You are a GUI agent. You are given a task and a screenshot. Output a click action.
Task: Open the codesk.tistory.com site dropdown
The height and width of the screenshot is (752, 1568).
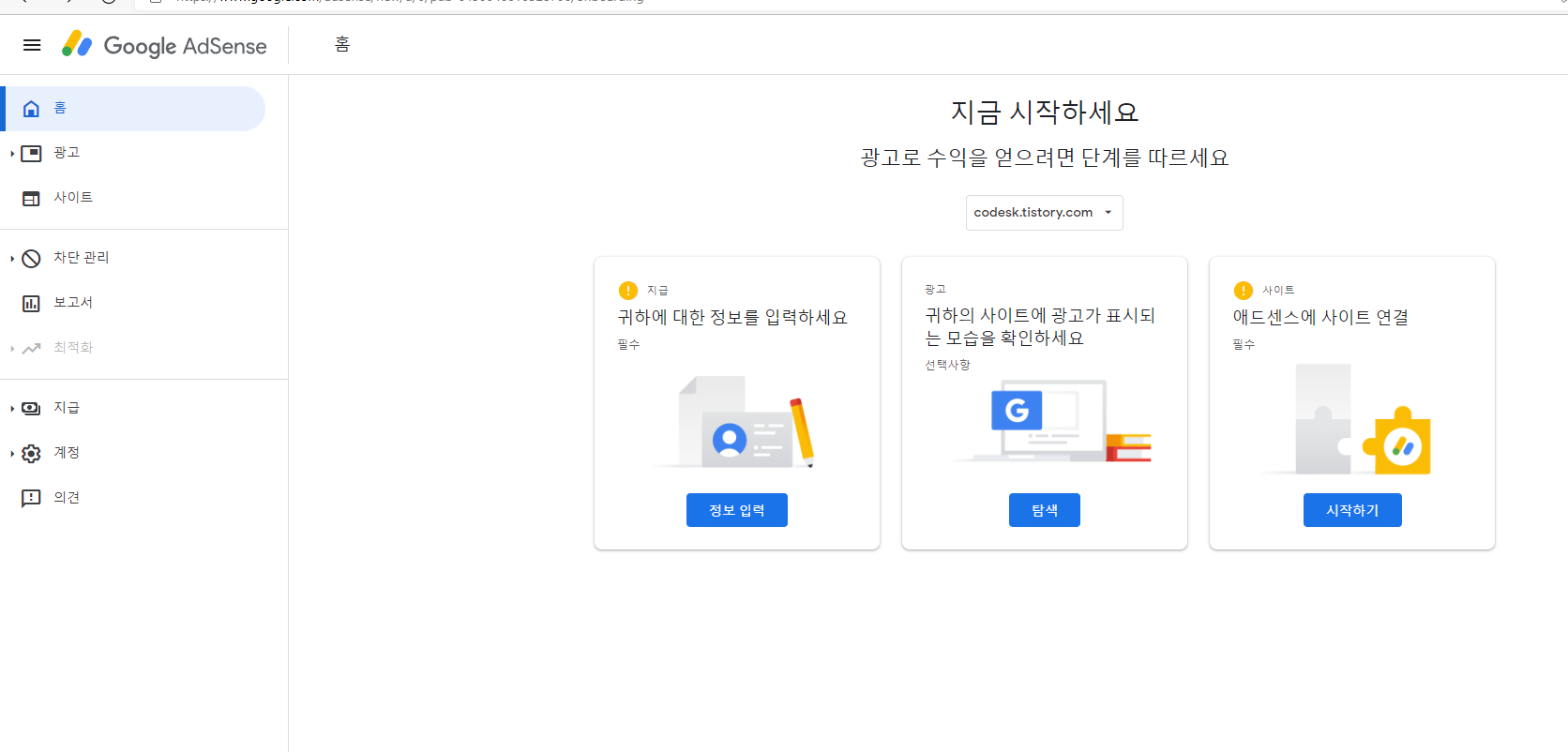point(1044,213)
